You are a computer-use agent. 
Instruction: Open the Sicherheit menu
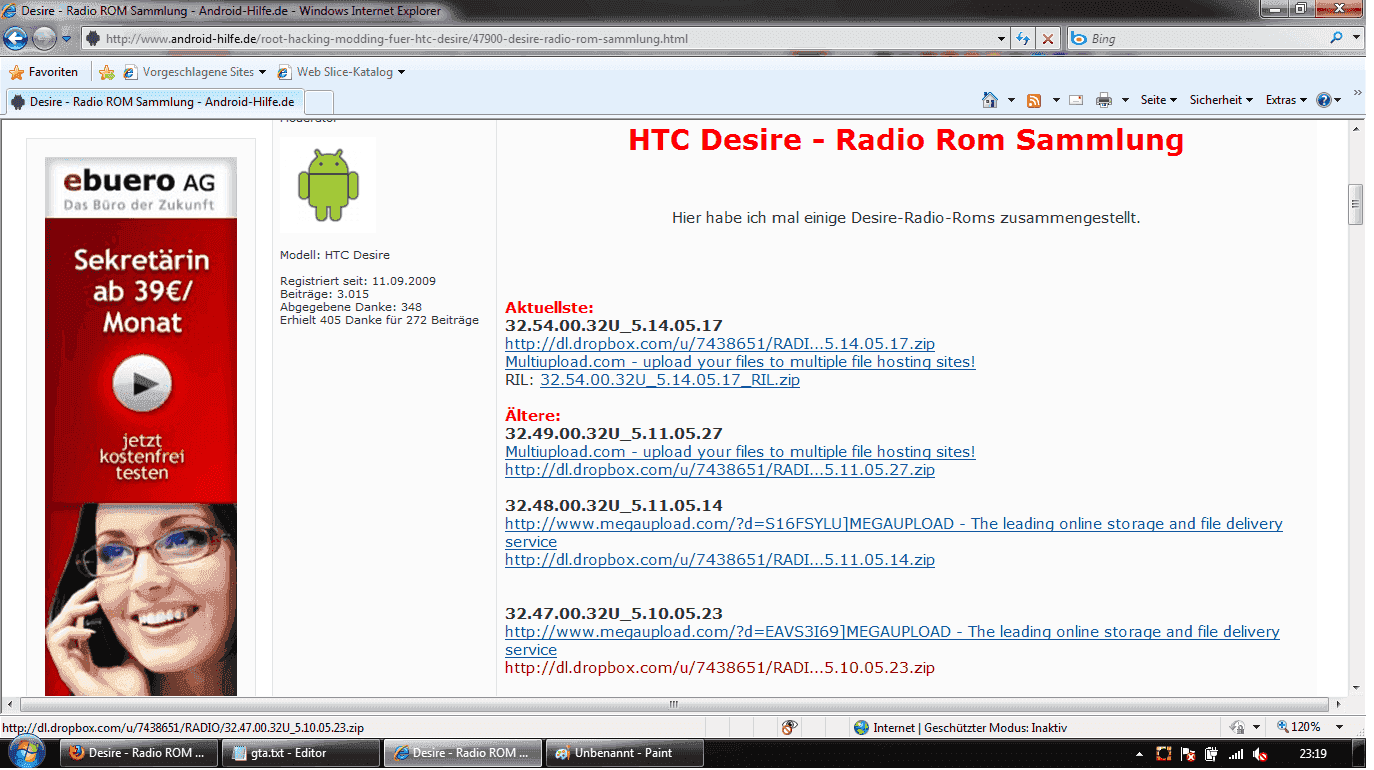point(1221,100)
